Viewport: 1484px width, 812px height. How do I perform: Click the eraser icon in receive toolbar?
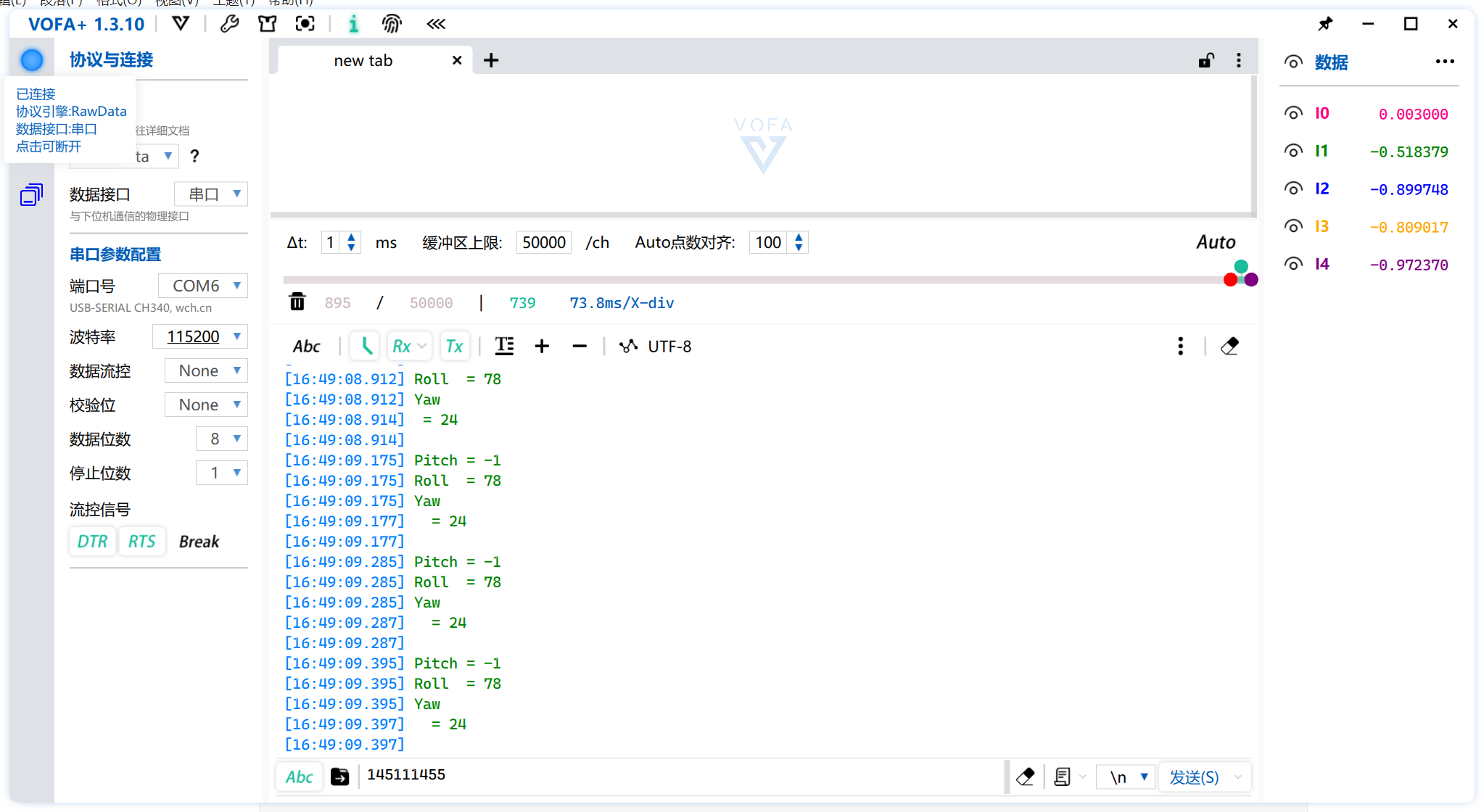click(x=1229, y=347)
